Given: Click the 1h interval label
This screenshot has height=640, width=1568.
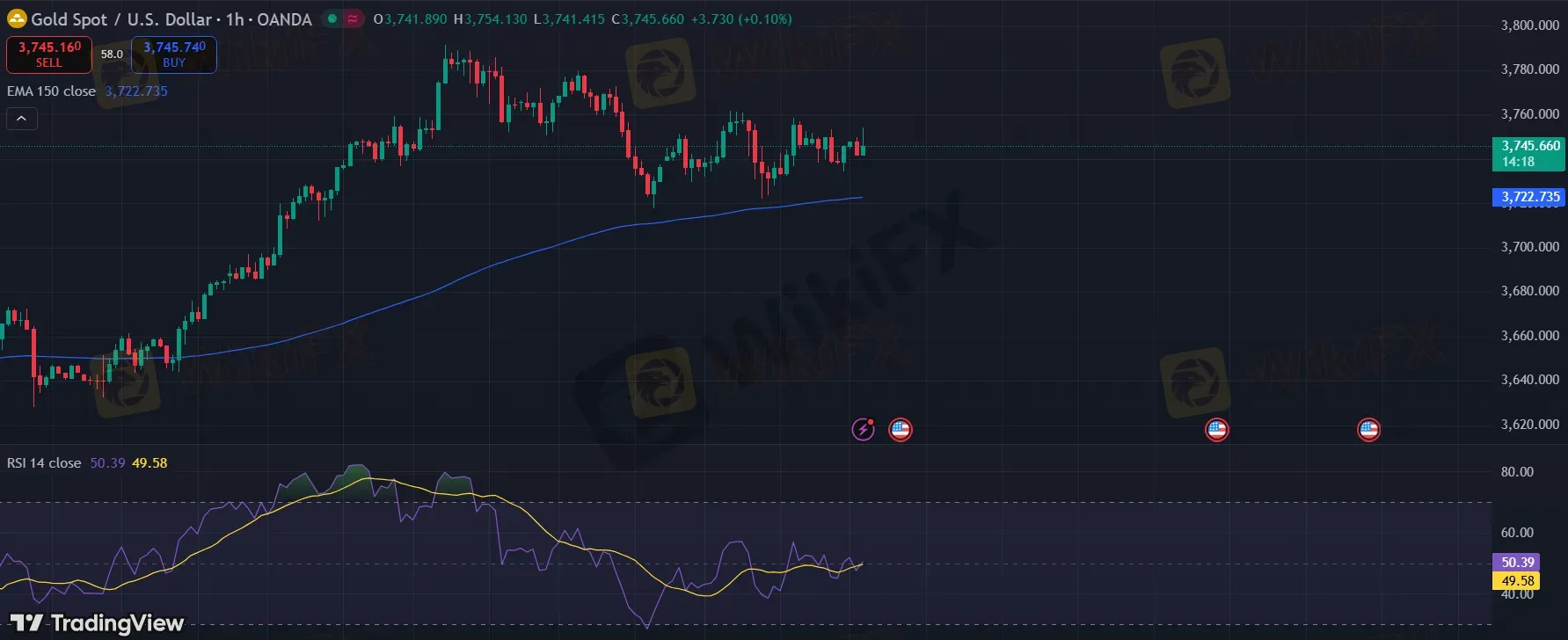Looking at the screenshot, I should (x=235, y=18).
